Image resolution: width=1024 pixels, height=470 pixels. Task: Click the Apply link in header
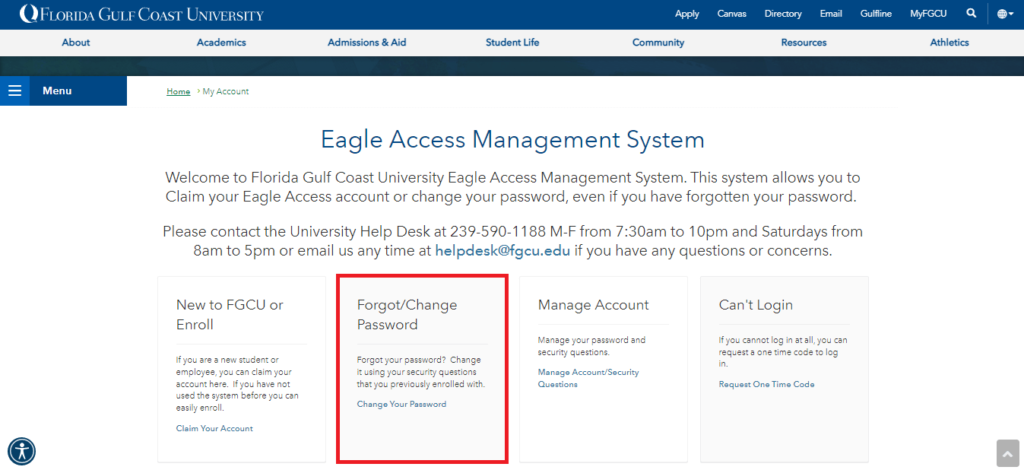click(x=687, y=14)
